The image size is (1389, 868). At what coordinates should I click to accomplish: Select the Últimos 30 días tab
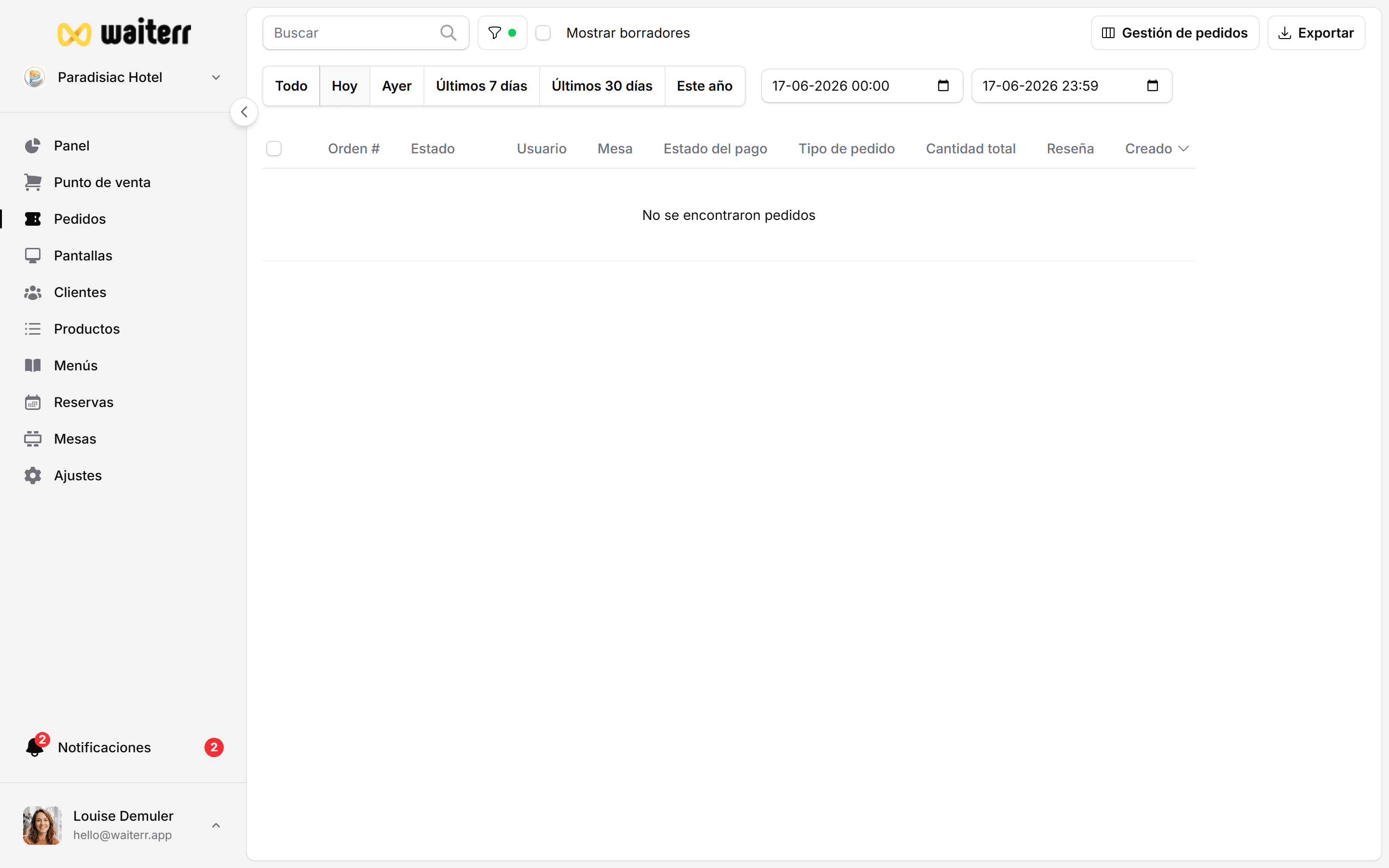[602, 85]
